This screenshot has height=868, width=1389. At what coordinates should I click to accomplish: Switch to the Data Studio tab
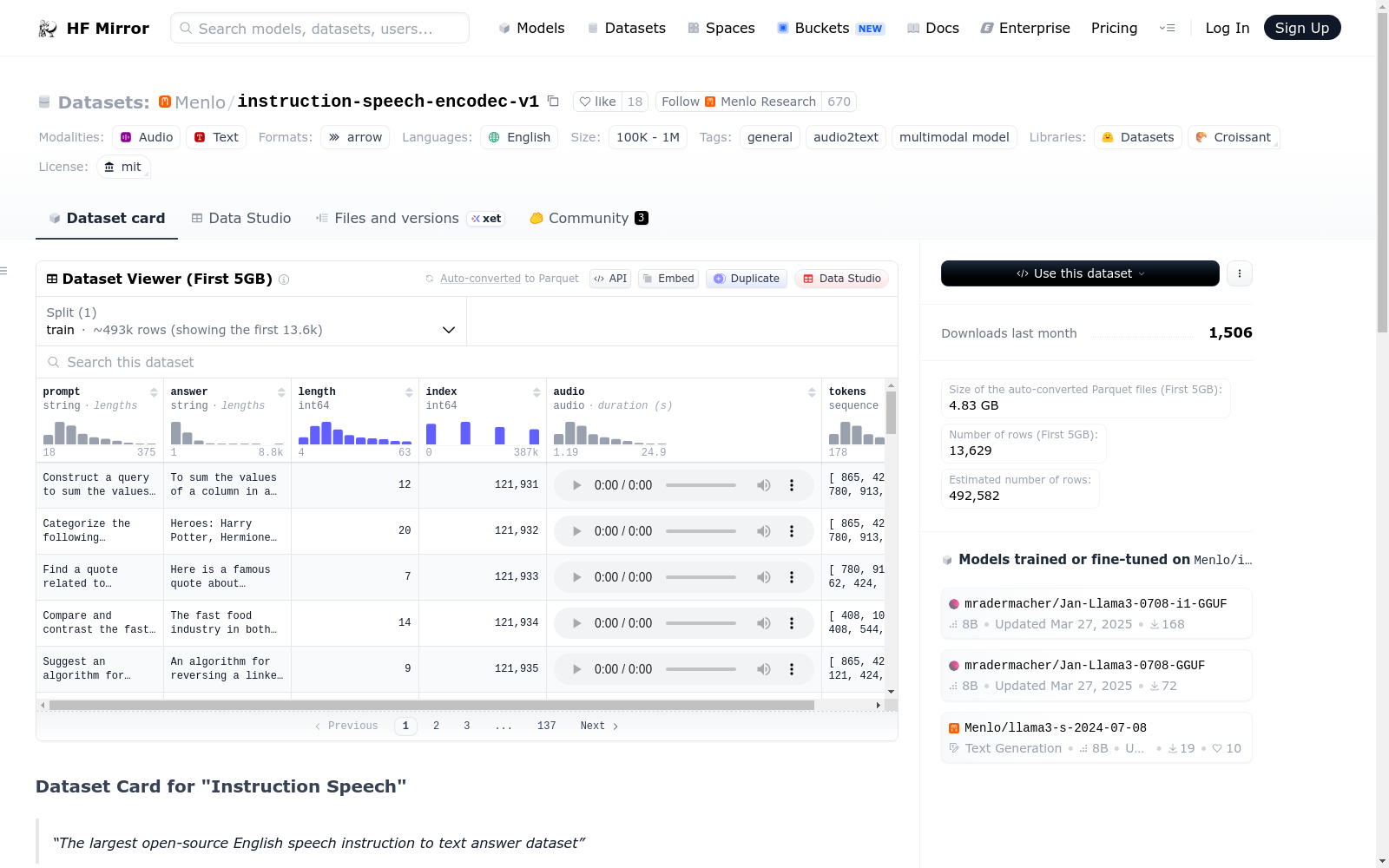(241, 219)
